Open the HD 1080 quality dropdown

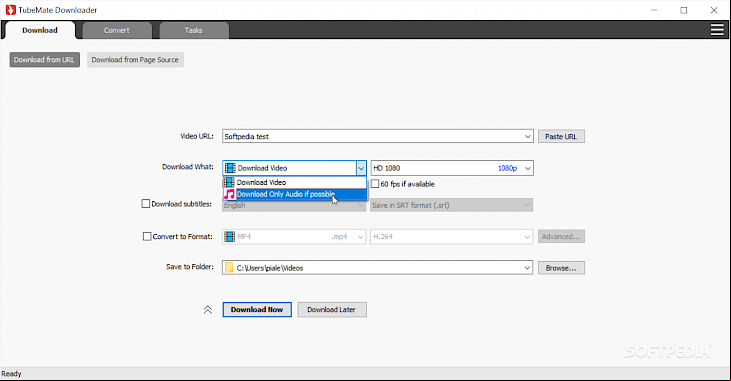coord(452,168)
